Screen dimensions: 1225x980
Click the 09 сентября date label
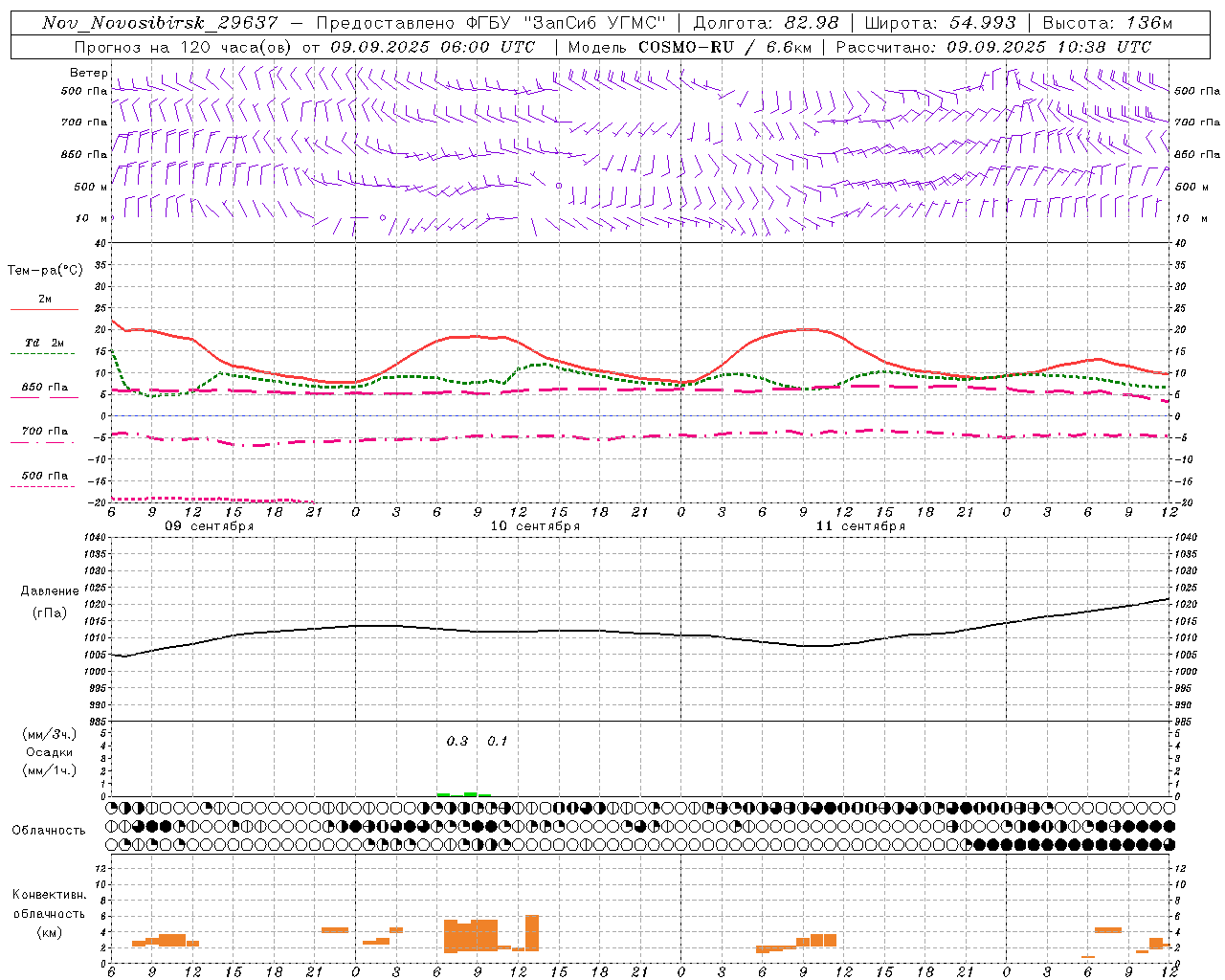coord(209,526)
